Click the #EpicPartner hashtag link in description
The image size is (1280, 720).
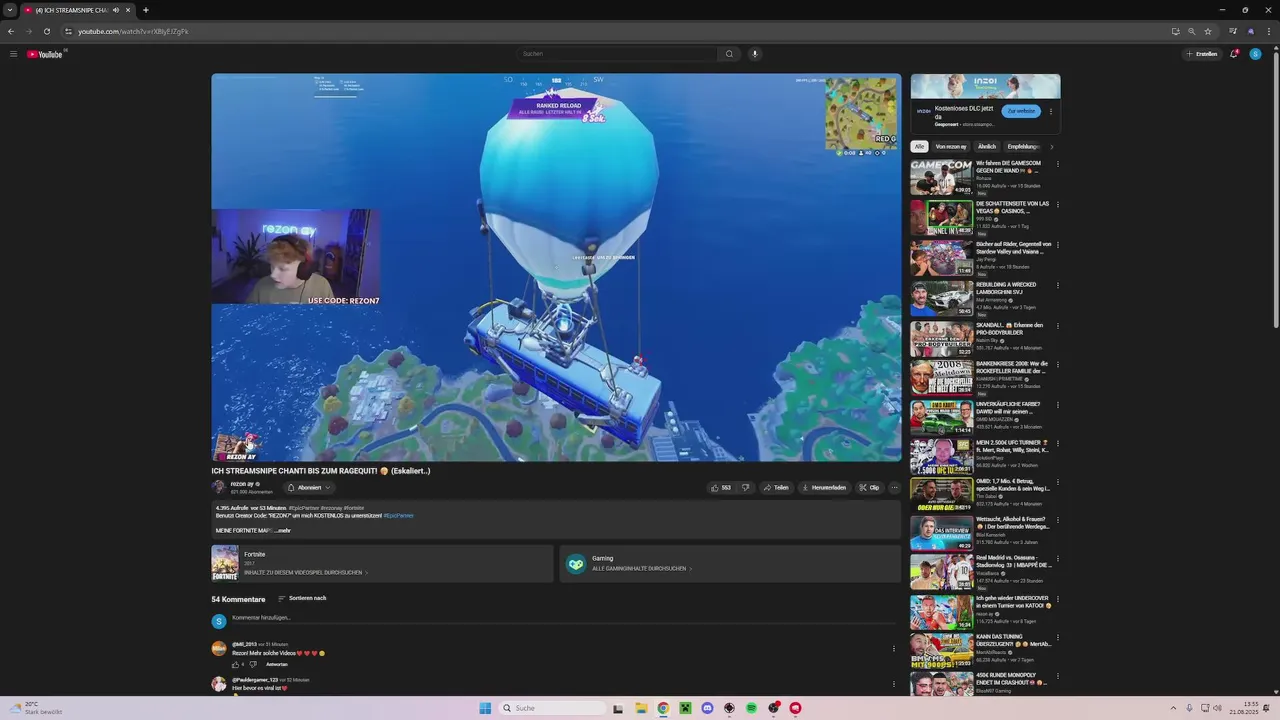click(x=398, y=515)
